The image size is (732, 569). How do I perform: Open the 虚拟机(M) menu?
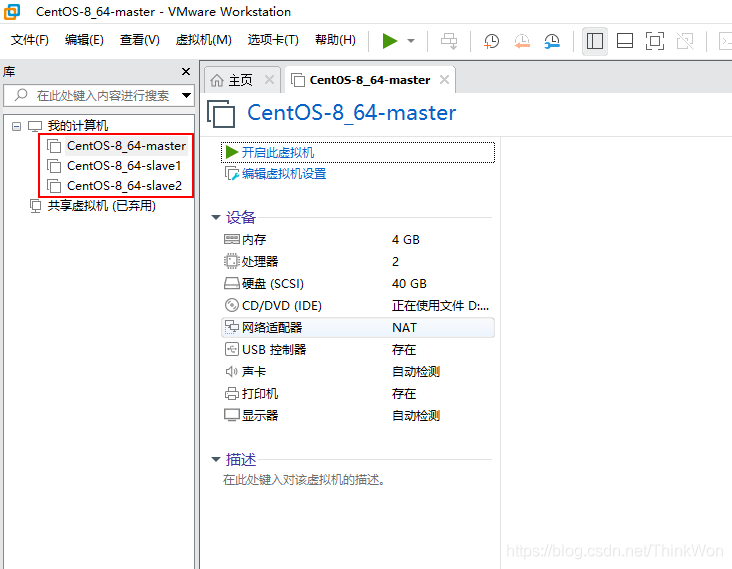[204, 40]
